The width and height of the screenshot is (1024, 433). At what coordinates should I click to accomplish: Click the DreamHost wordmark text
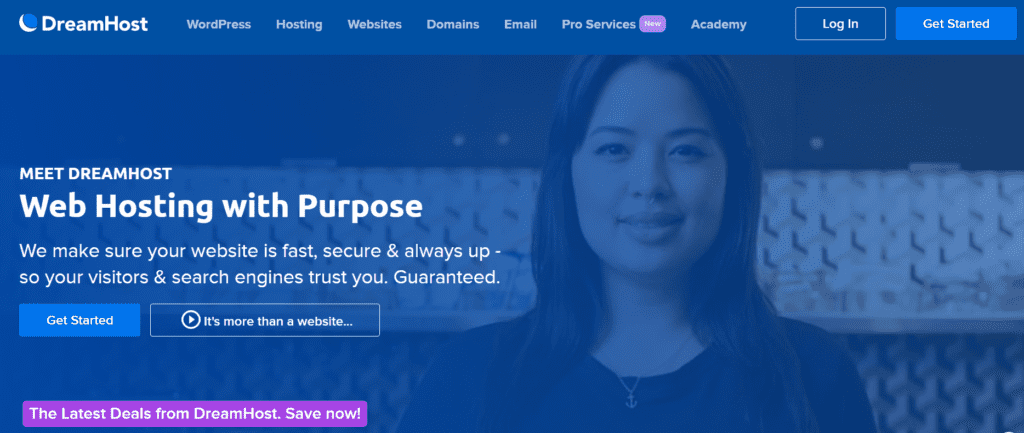(x=95, y=24)
